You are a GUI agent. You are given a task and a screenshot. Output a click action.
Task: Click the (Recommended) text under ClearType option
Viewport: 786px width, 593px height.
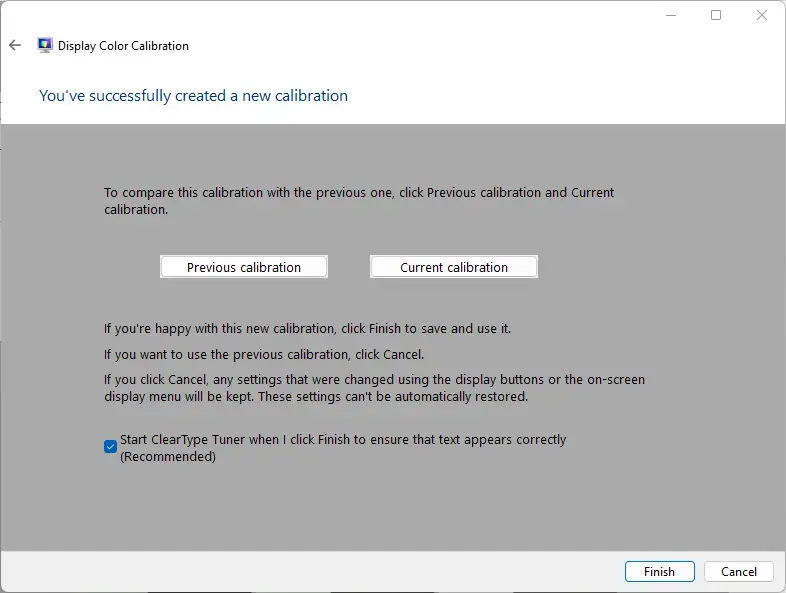pyautogui.click(x=168, y=457)
